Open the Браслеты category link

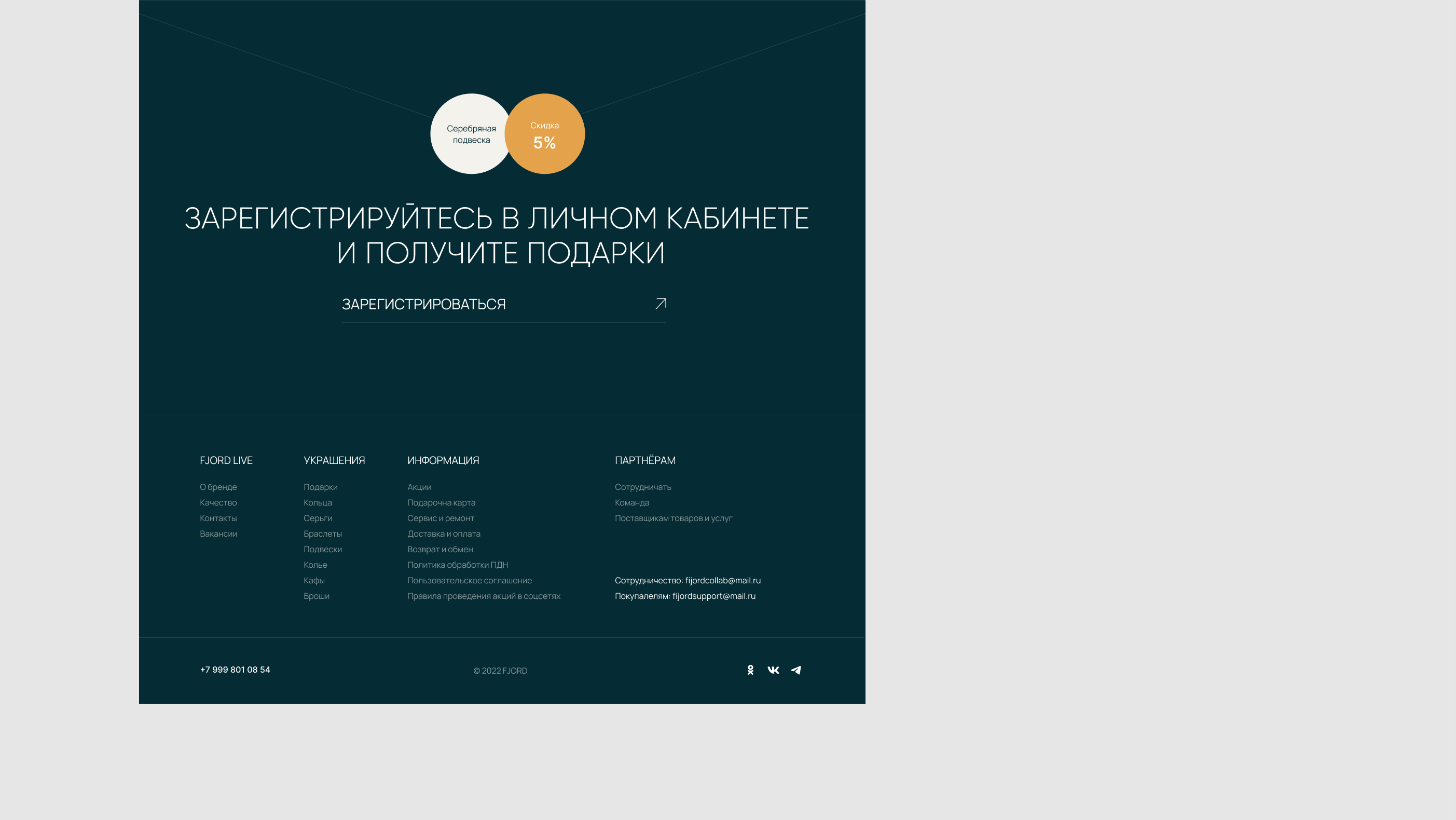[323, 534]
